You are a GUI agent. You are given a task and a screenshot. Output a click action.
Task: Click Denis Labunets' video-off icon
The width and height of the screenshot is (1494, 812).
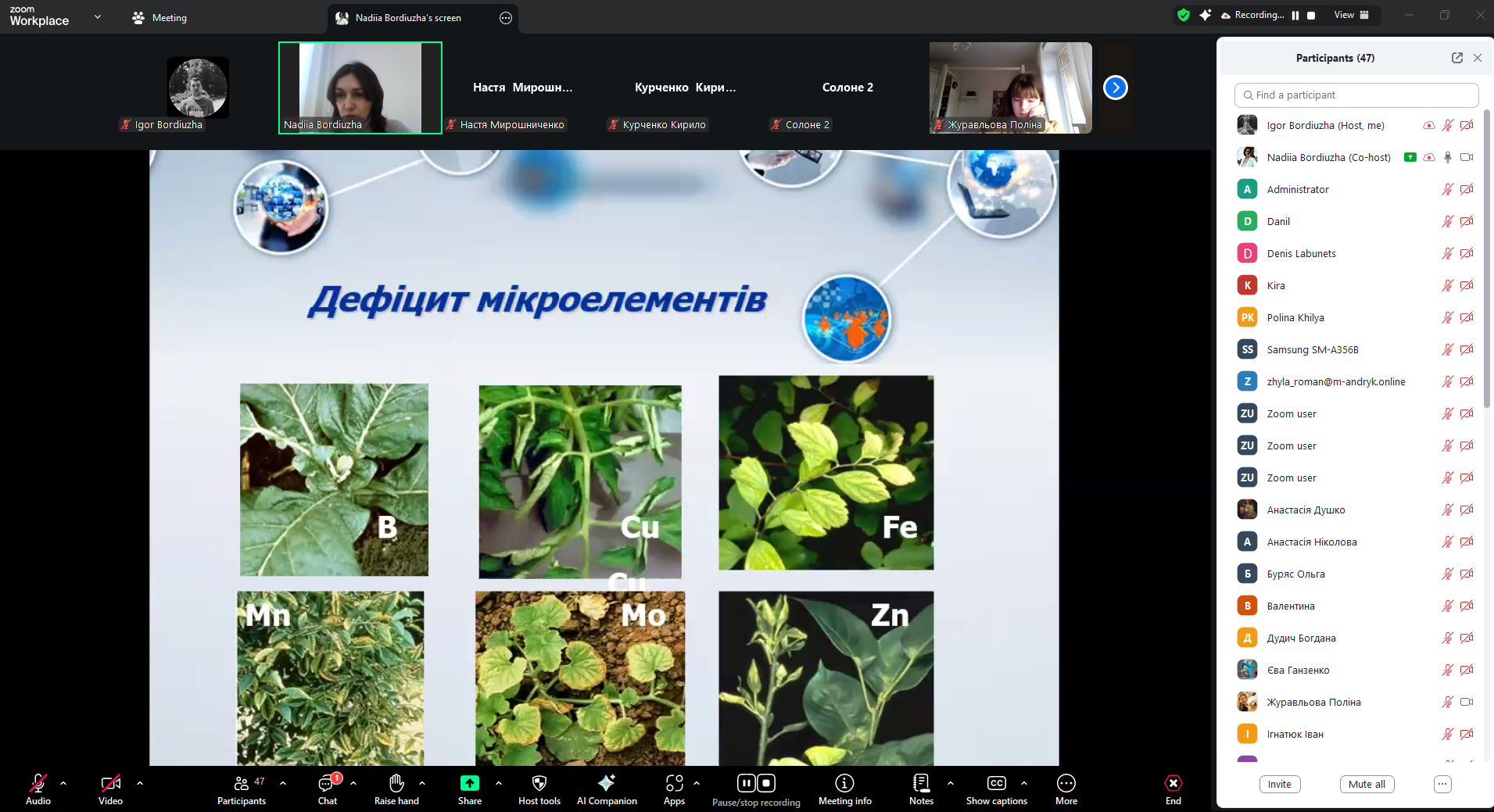click(1467, 253)
